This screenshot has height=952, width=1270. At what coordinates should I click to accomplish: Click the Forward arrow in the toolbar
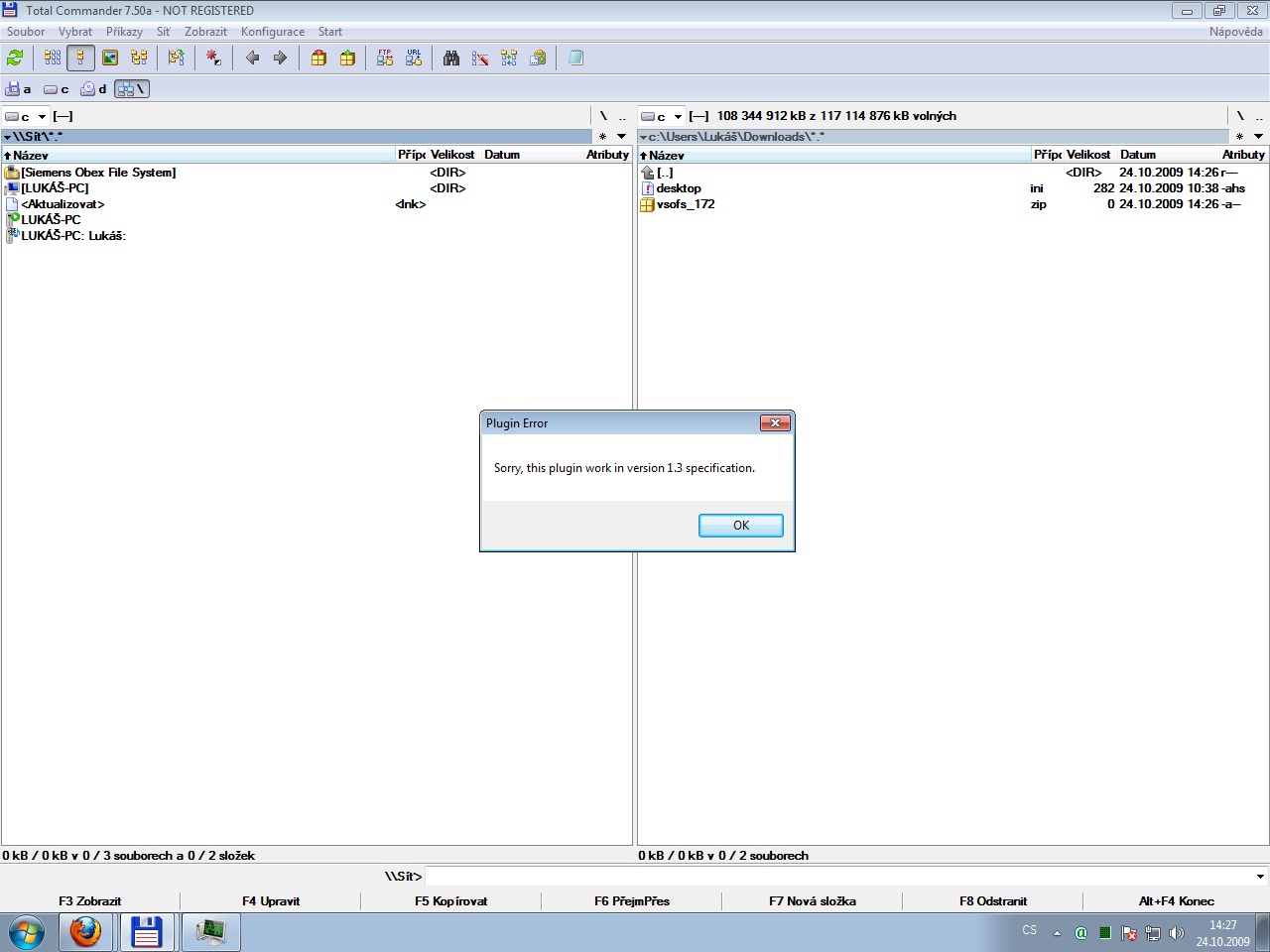tap(280, 58)
